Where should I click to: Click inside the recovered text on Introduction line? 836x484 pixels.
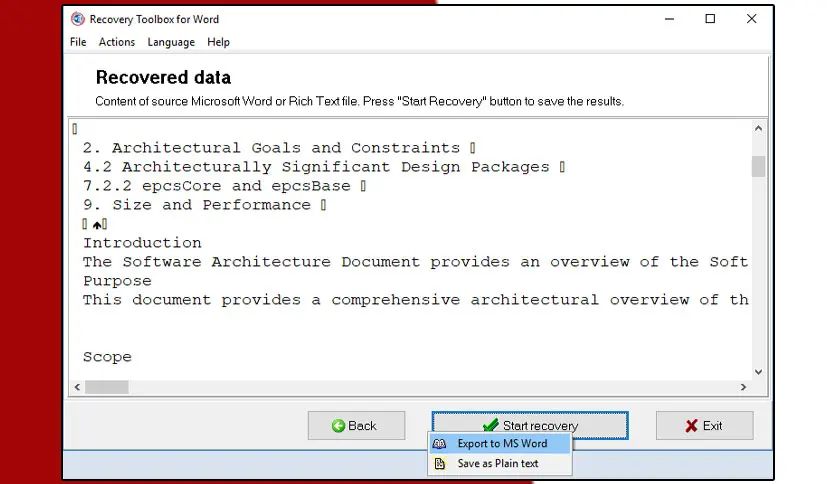tap(142, 243)
